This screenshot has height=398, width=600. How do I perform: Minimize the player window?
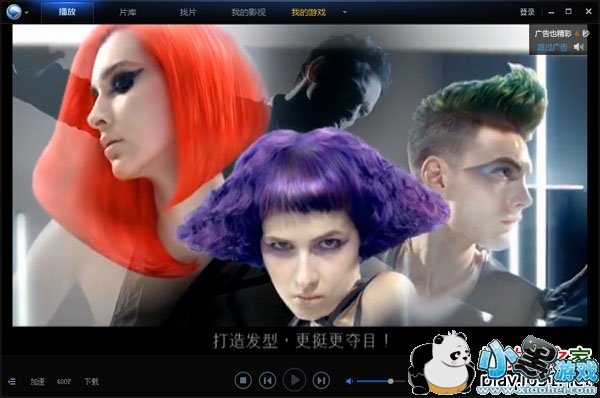[x=551, y=12]
